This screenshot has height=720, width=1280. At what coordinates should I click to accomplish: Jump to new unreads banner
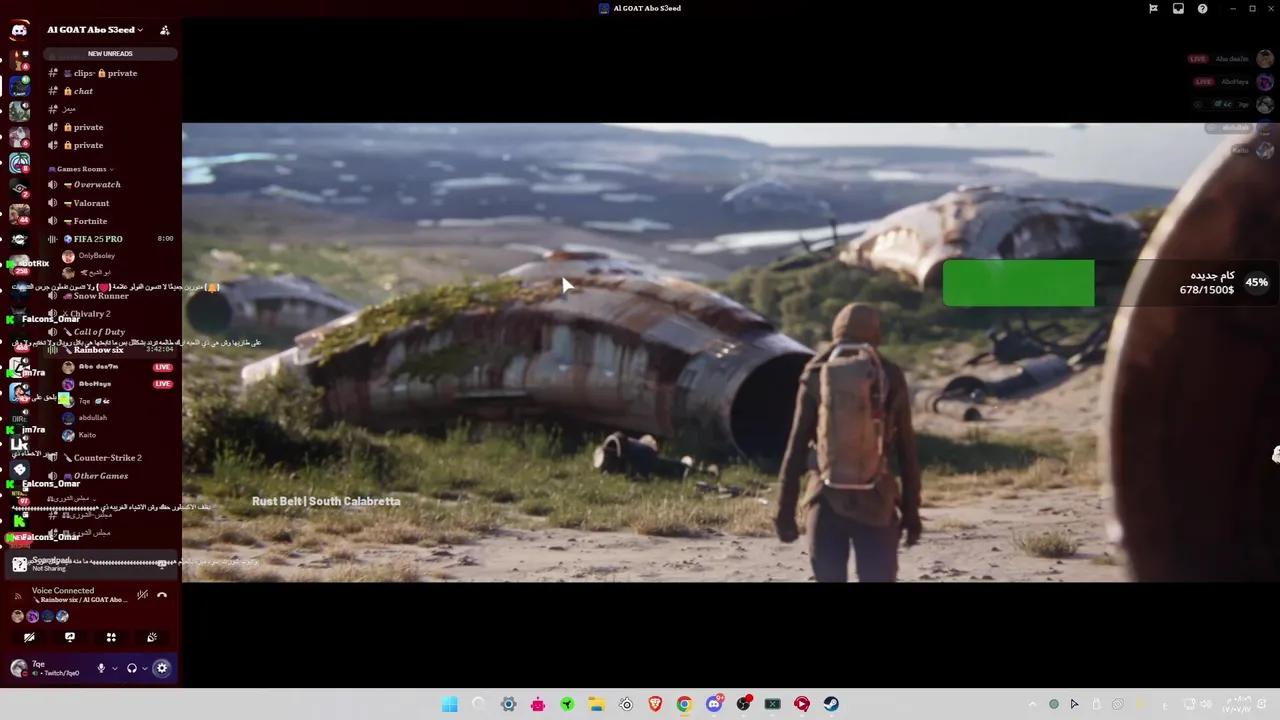pos(110,53)
